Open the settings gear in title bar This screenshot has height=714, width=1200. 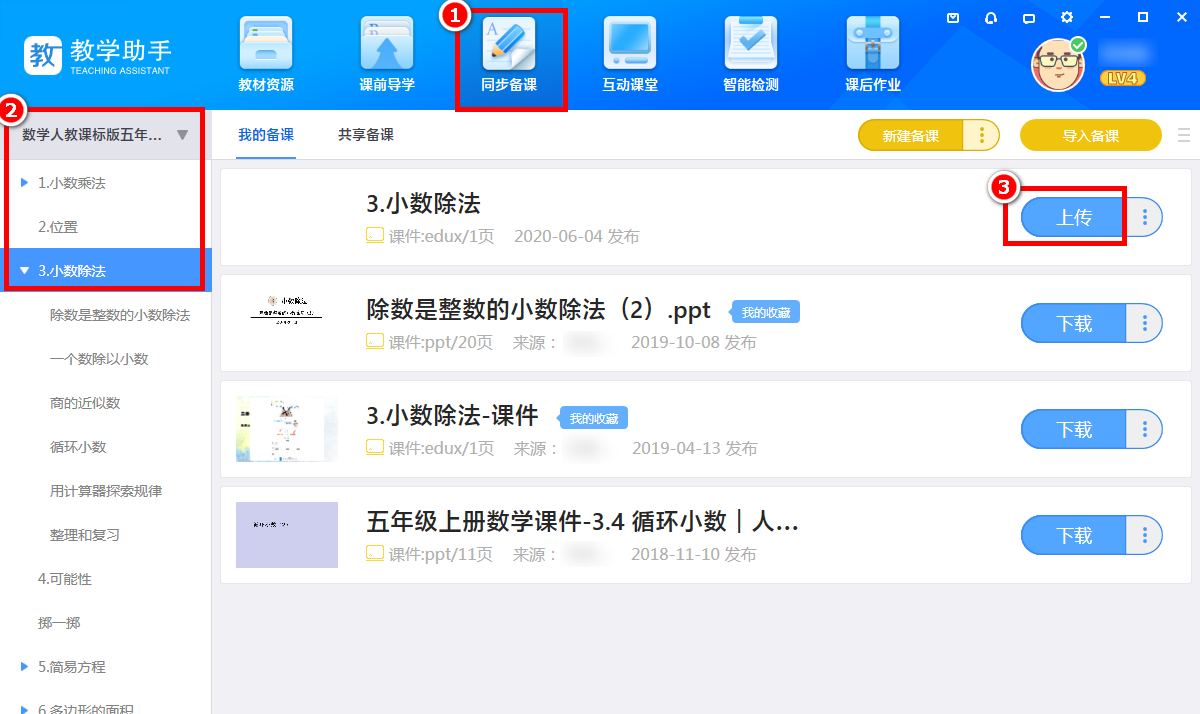point(1067,17)
